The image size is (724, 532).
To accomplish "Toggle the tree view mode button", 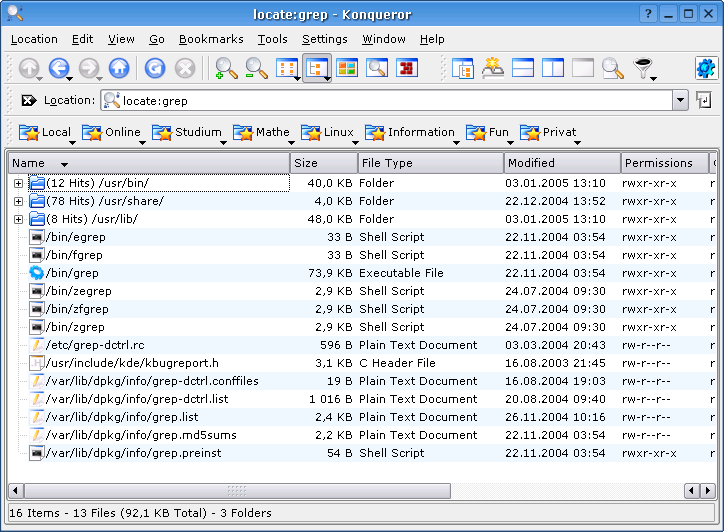I will pyautogui.click(x=317, y=68).
